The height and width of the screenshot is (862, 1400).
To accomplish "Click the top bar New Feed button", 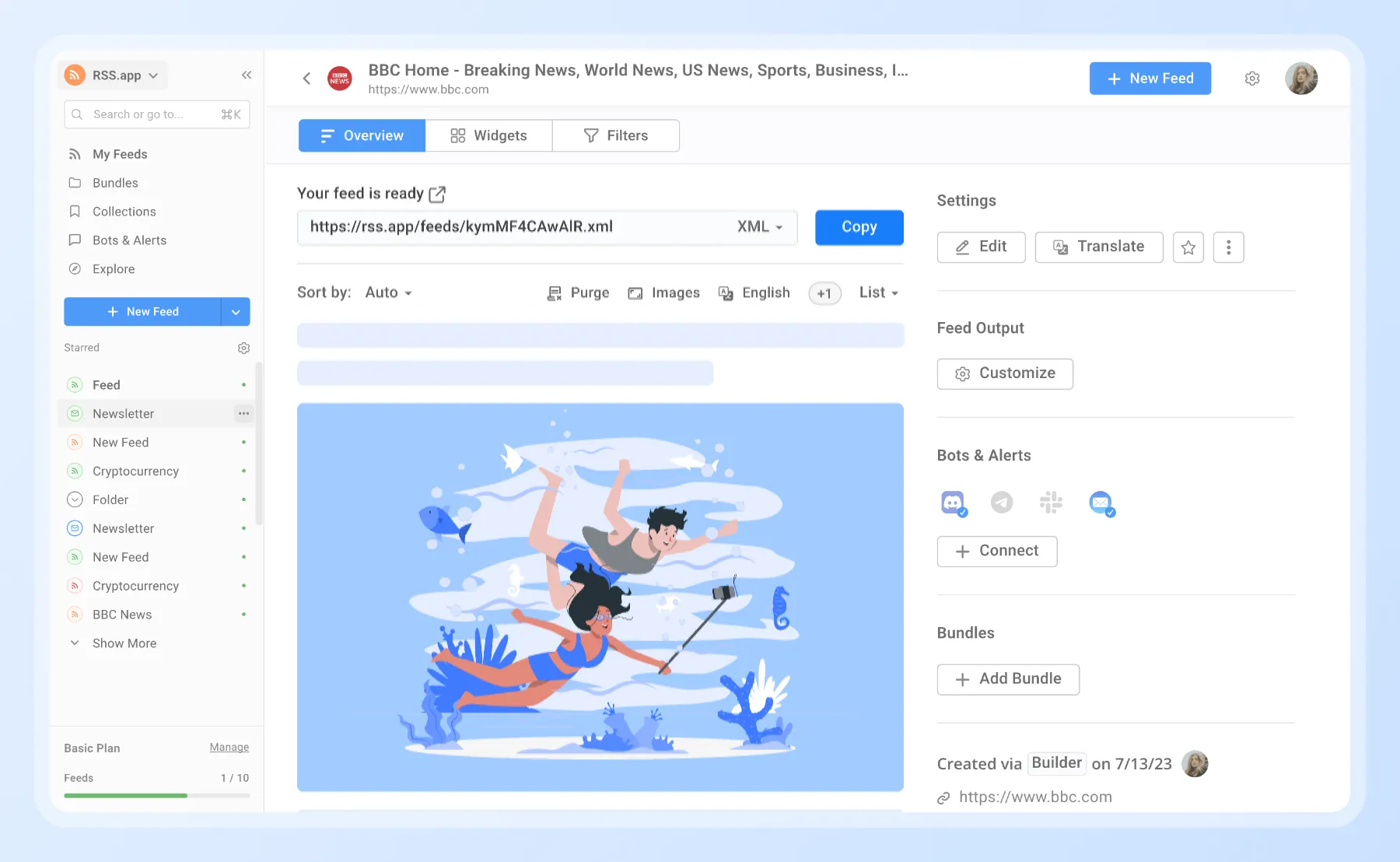I will click(1150, 79).
